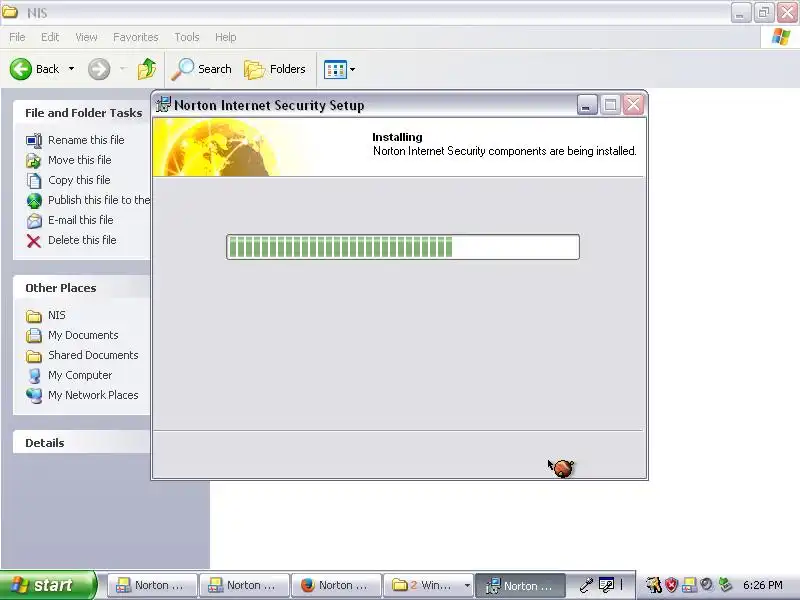Switch to second Norton taskbar button
This screenshot has height=600, width=800.
click(244, 585)
